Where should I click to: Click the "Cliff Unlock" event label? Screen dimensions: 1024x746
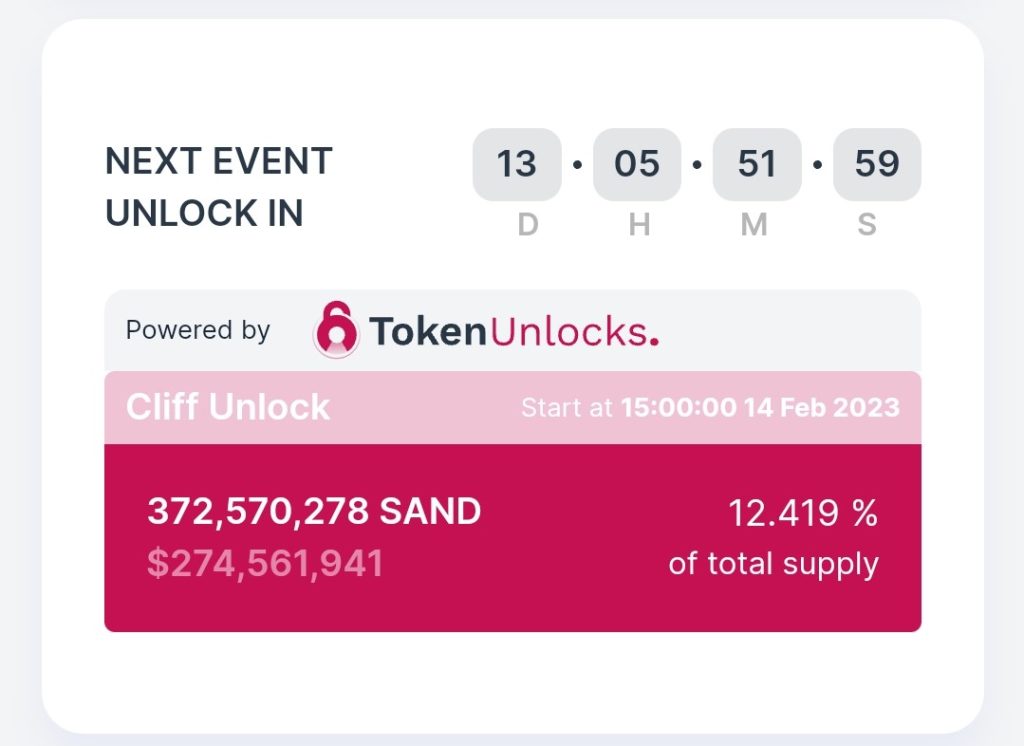point(228,407)
